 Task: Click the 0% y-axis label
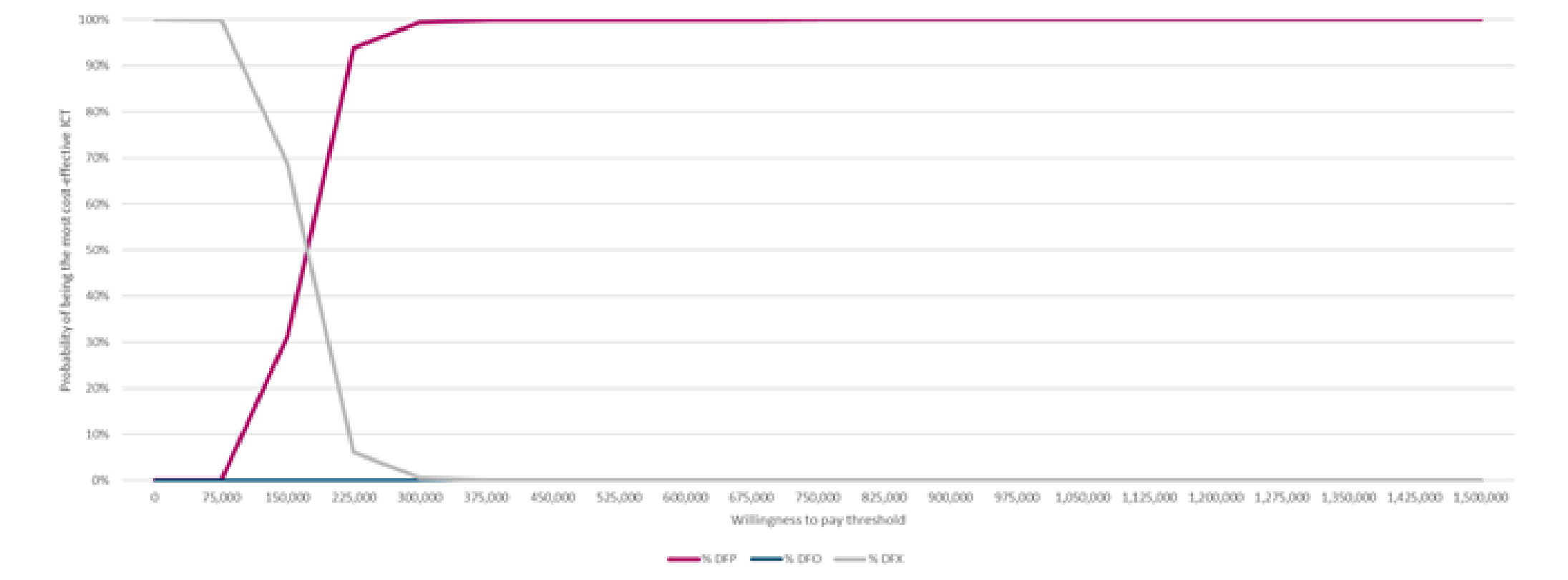click(99, 480)
